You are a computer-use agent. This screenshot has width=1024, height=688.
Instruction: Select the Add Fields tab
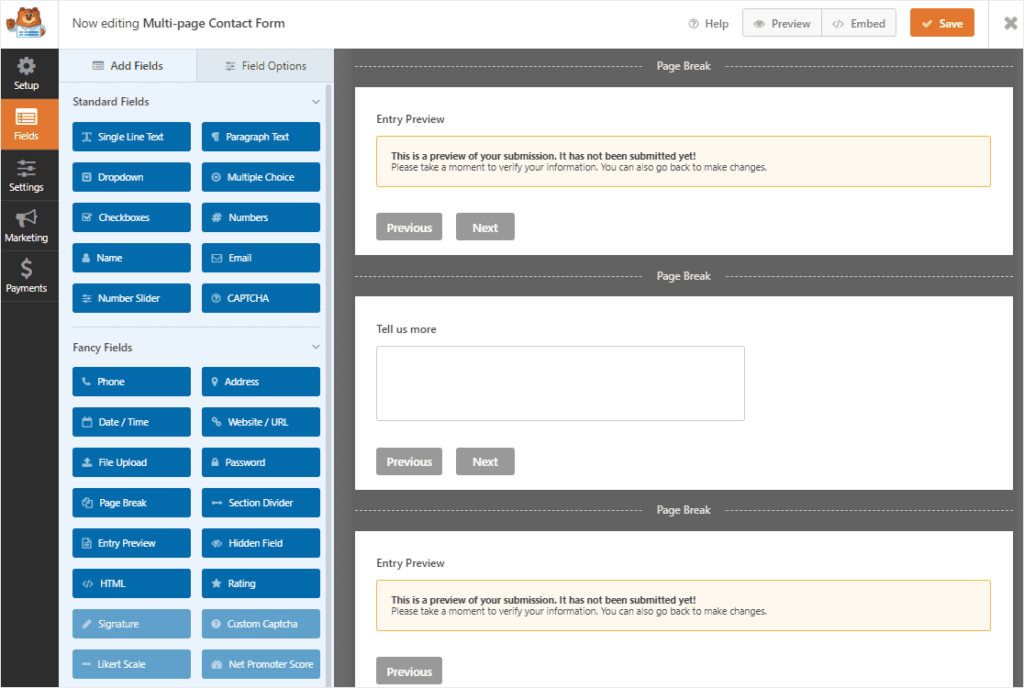(x=128, y=64)
